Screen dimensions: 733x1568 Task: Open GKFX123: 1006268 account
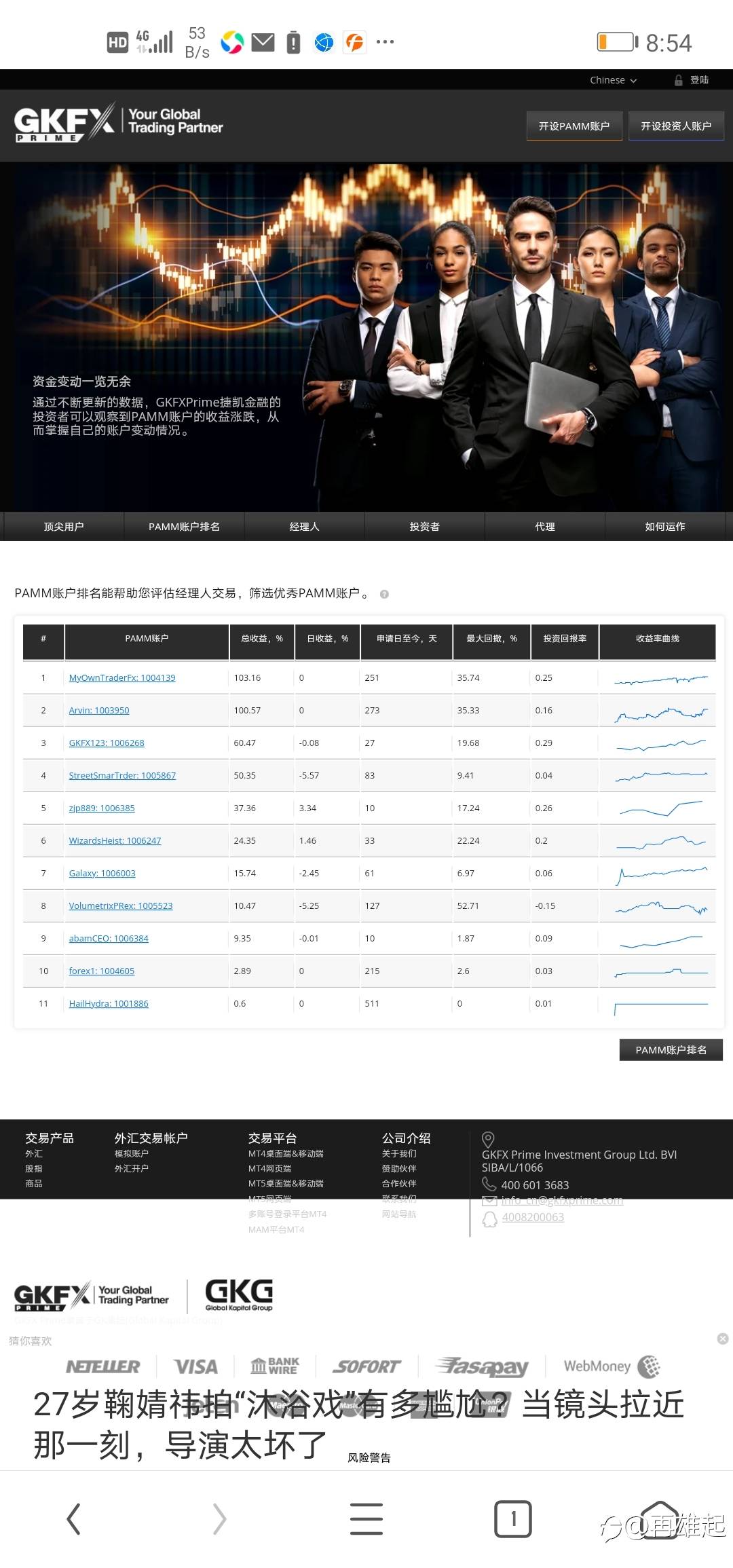point(107,743)
